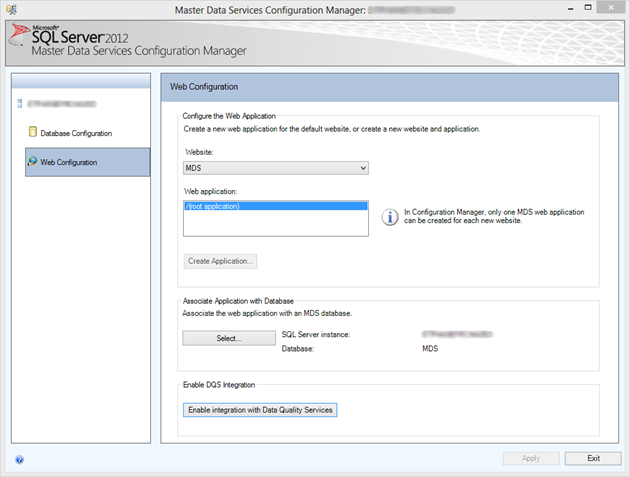This screenshot has height=477, width=630.
Task: Select the /(root application) list entry
Action: (x=276, y=206)
